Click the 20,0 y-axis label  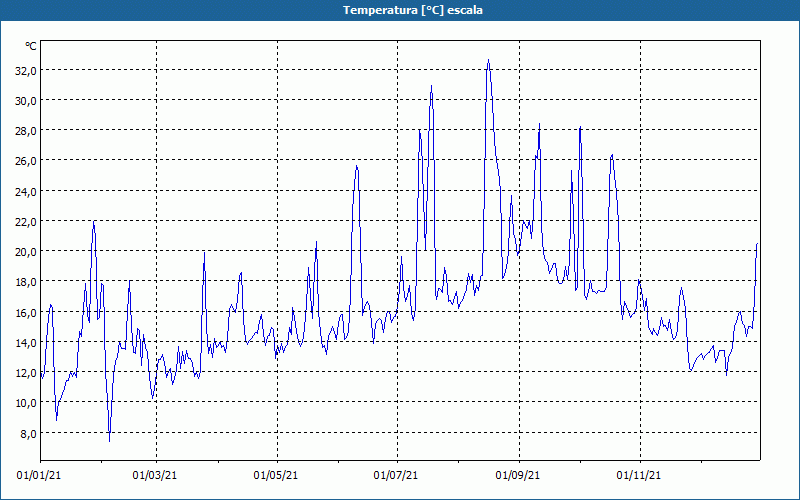[26, 252]
